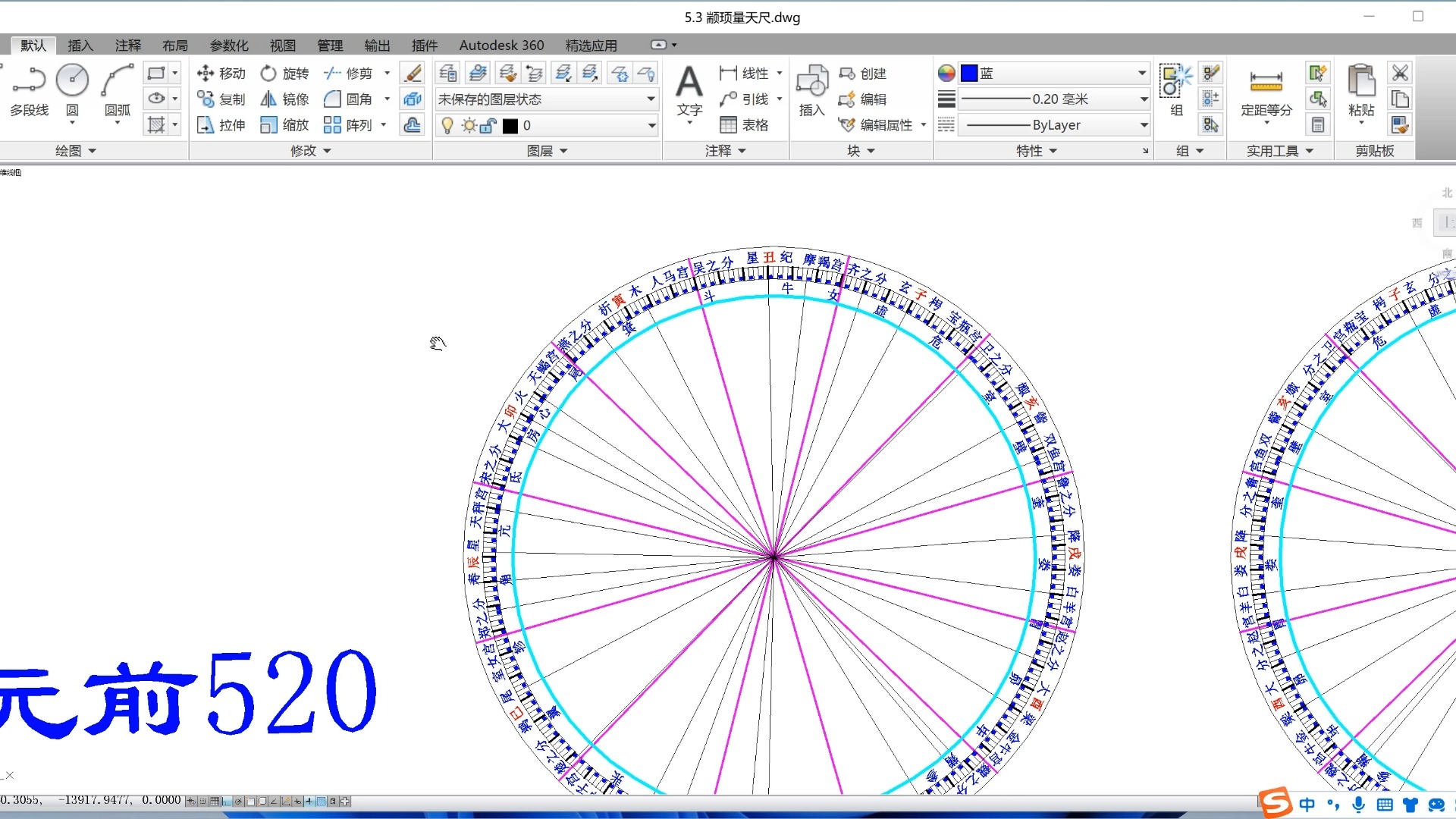Switch to the 输出 (Output) ribbon tab
The height and width of the screenshot is (819, 1456).
pyautogui.click(x=377, y=45)
